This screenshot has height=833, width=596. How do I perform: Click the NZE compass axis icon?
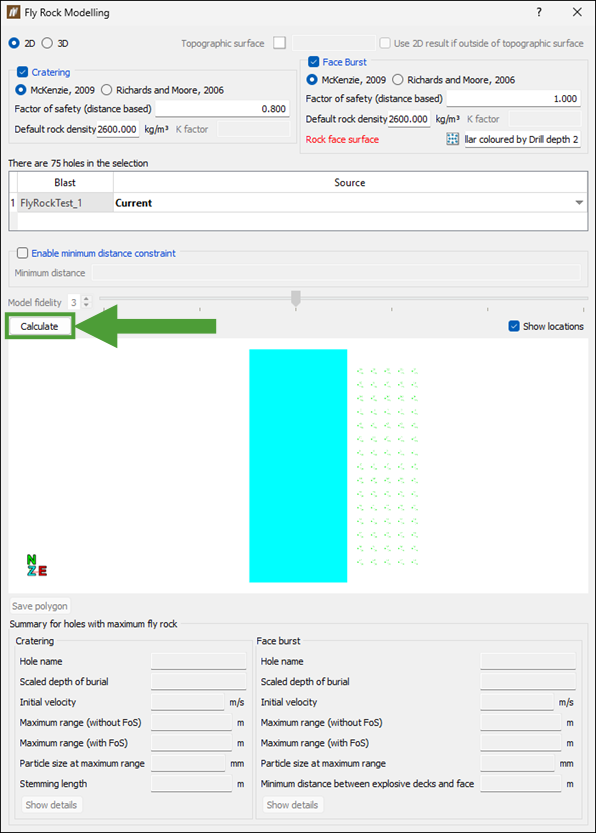(36, 566)
